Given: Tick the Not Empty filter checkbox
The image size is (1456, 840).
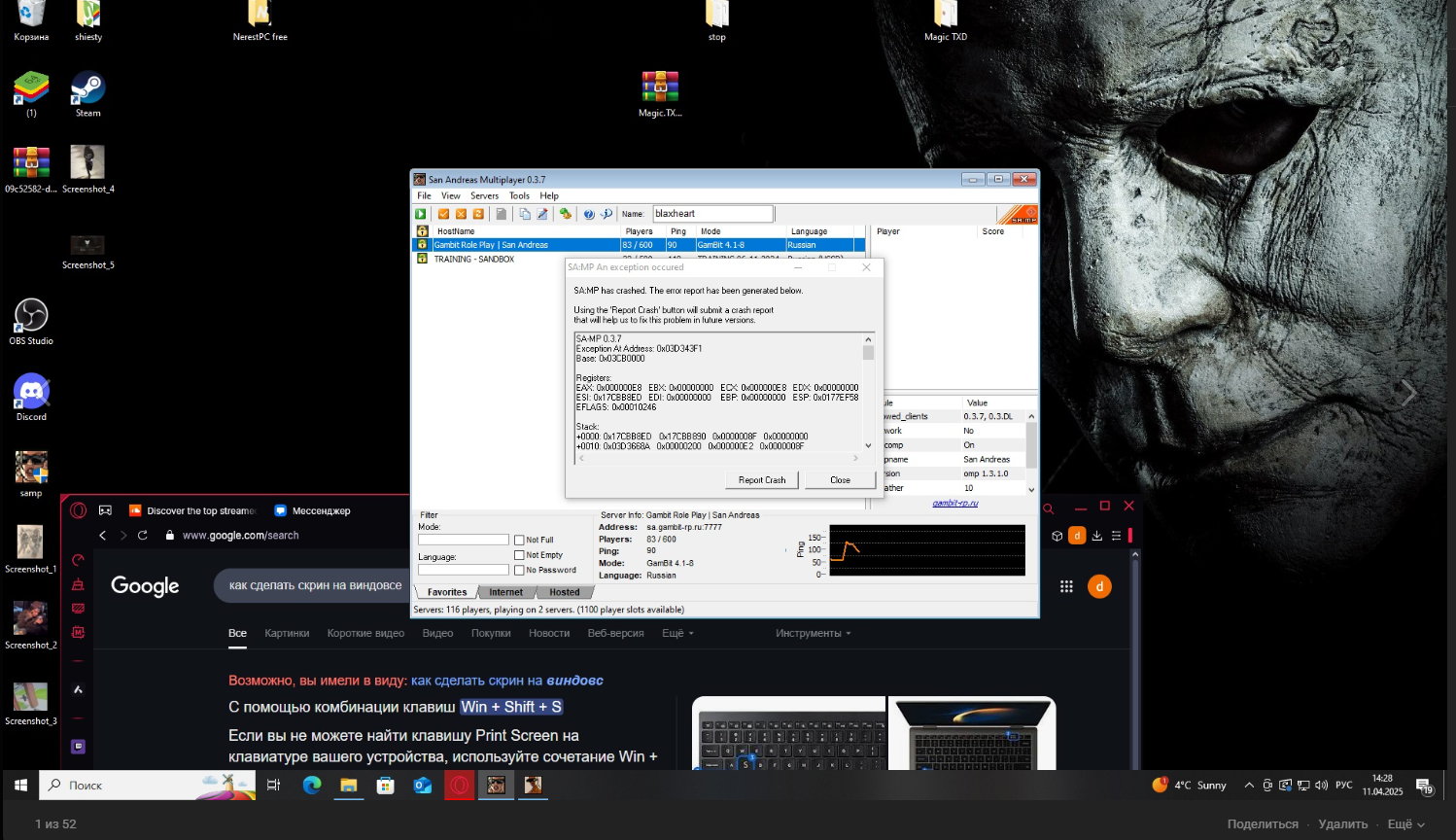Looking at the screenshot, I should (x=519, y=555).
